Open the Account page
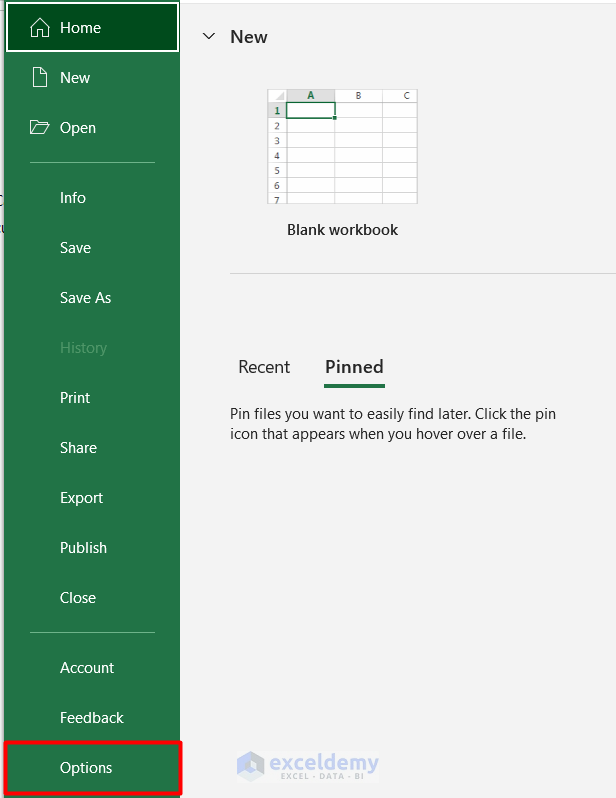 click(87, 668)
